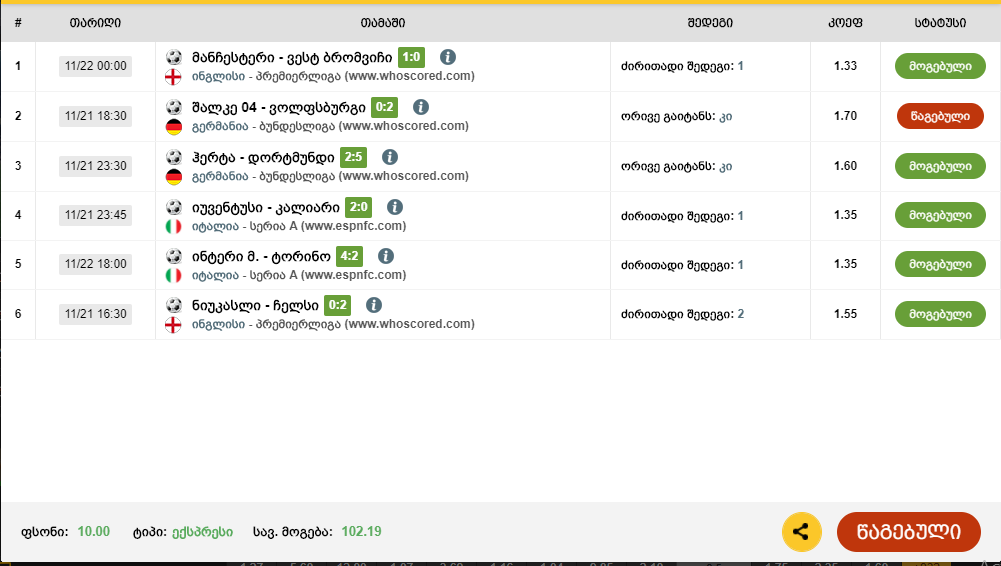Screen dimensions: 1001x566
Task: Click the თამაში column header
Action: pos(382,23)
